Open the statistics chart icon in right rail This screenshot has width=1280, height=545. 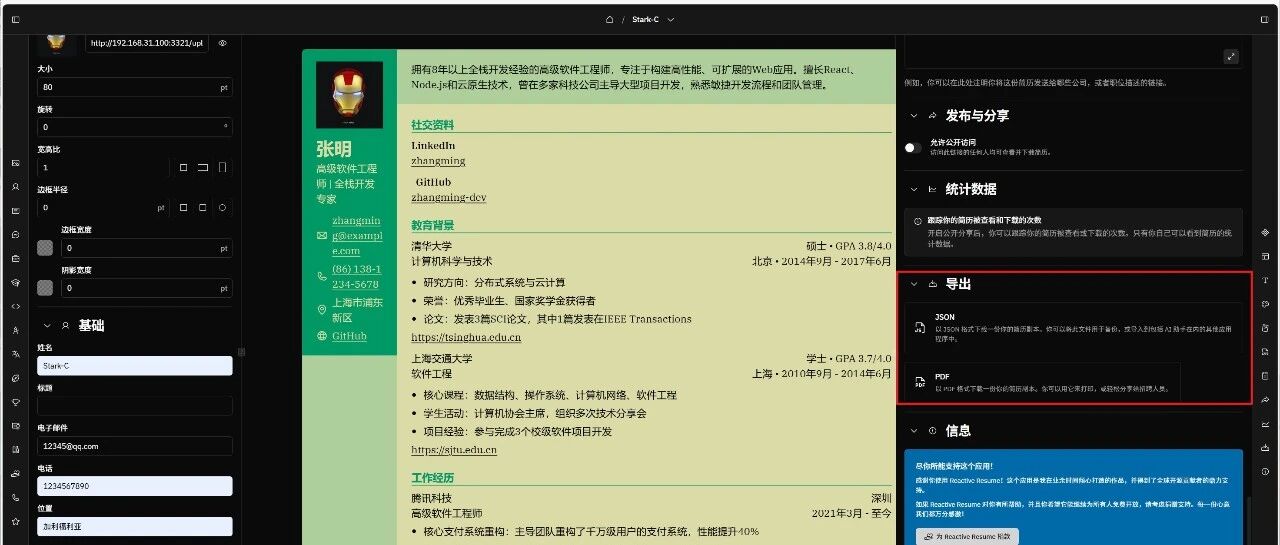1265,423
